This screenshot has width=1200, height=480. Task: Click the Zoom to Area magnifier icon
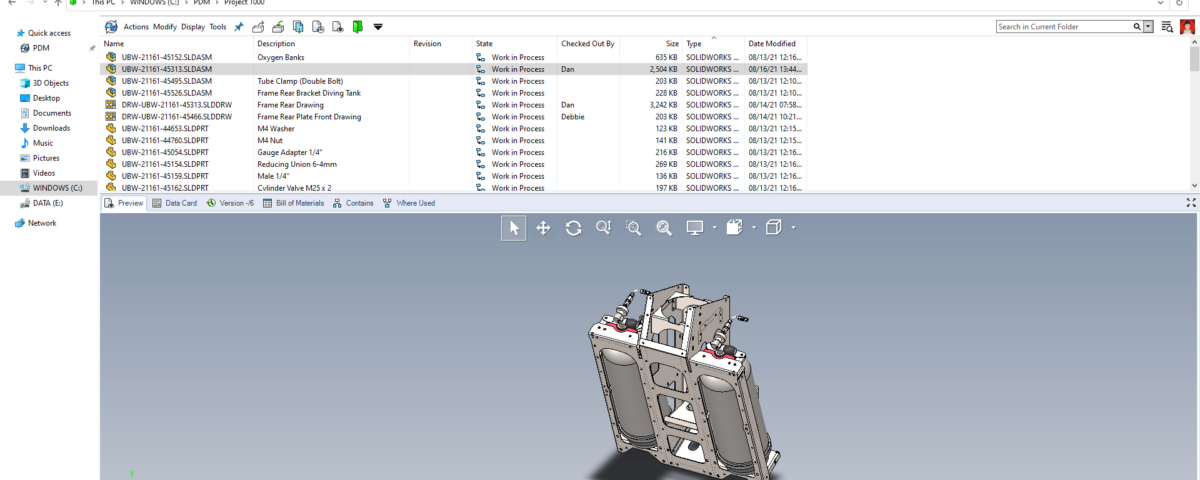click(633, 228)
